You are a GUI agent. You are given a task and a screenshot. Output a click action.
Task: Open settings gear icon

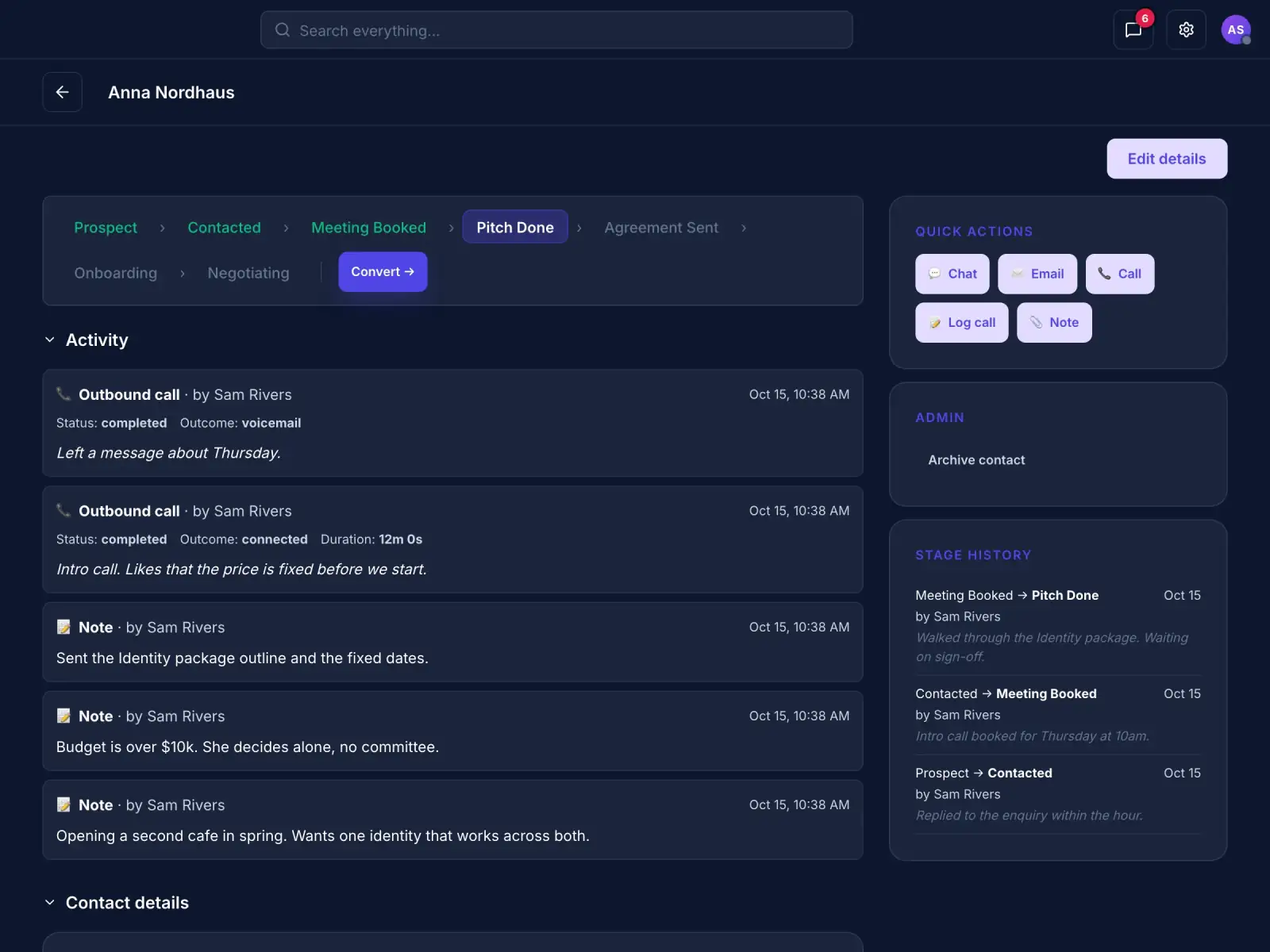click(1186, 30)
